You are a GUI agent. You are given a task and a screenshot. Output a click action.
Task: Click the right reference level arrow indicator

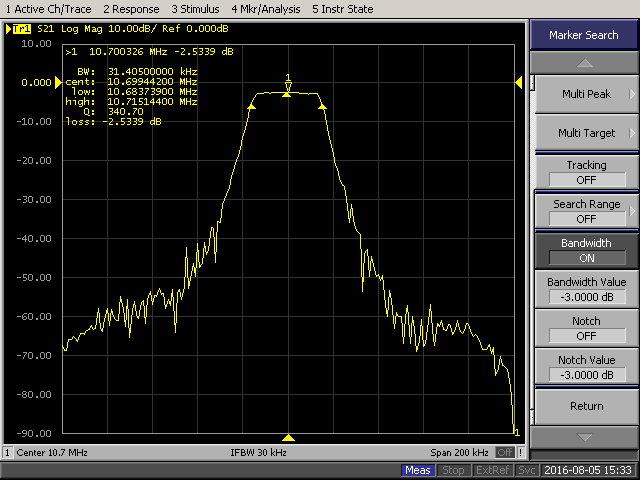519,82
